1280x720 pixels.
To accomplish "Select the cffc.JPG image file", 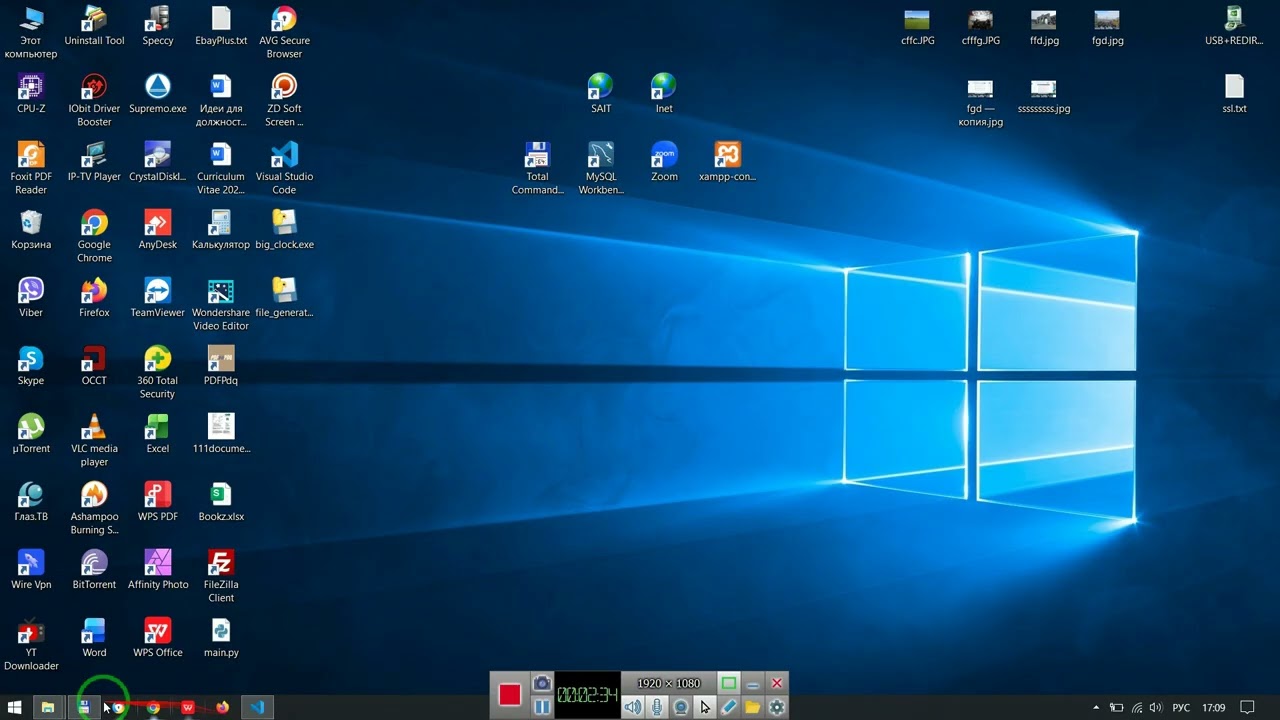I will click(x=917, y=28).
